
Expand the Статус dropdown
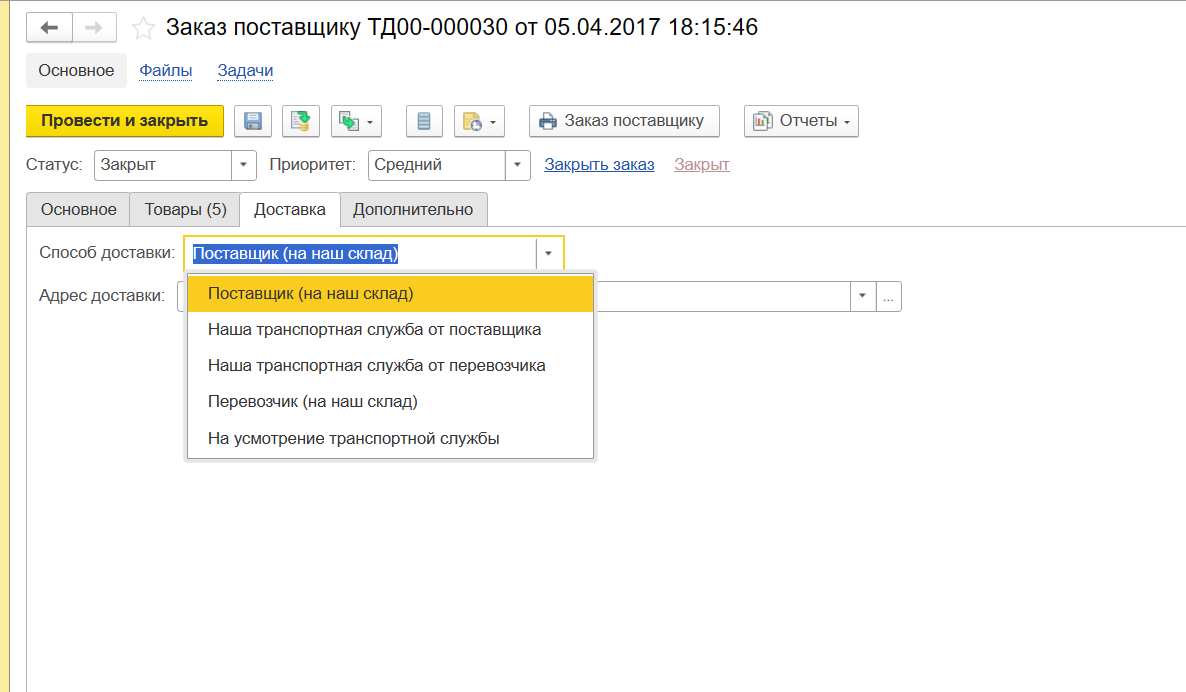(244, 165)
